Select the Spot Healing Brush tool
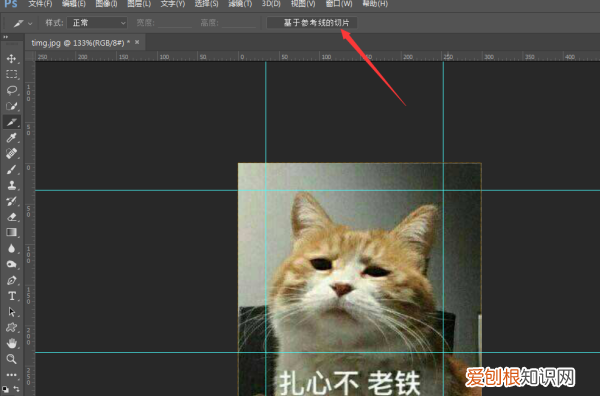 pyautogui.click(x=11, y=153)
